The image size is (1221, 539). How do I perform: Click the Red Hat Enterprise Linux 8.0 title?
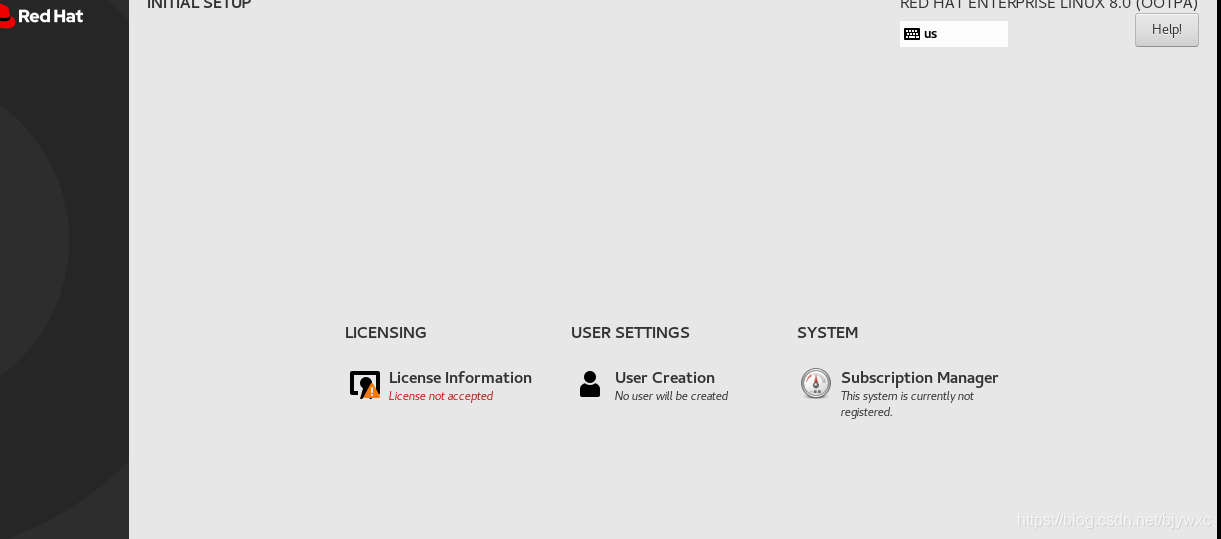[x=1048, y=5]
